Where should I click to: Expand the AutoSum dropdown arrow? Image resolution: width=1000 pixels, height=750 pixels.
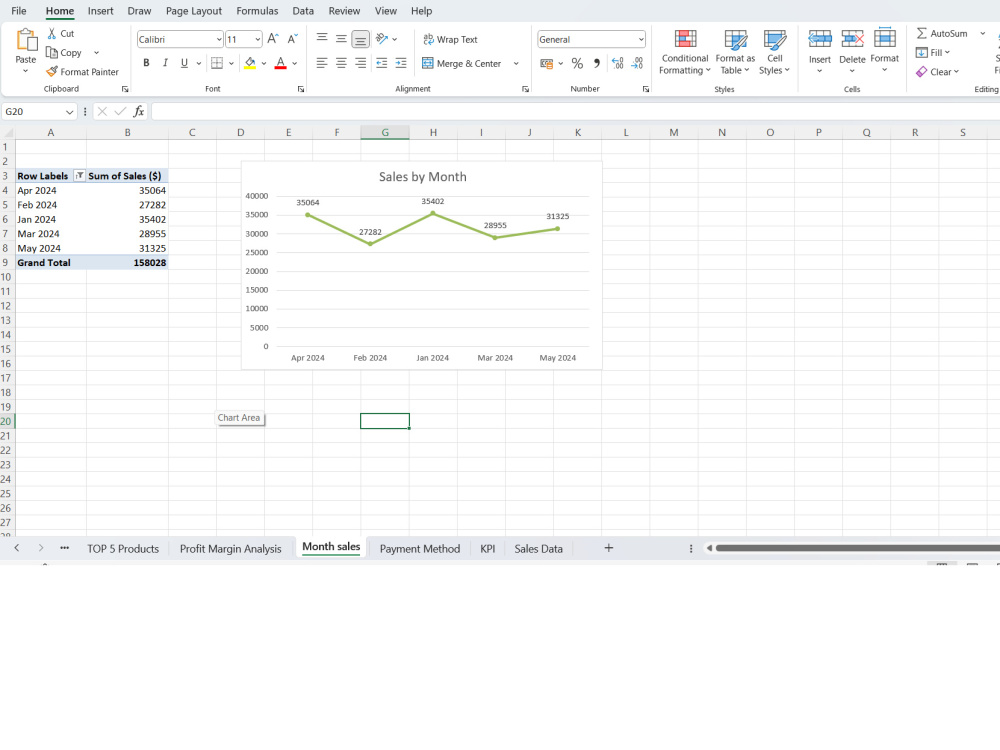pyautogui.click(x=983, y=33)
